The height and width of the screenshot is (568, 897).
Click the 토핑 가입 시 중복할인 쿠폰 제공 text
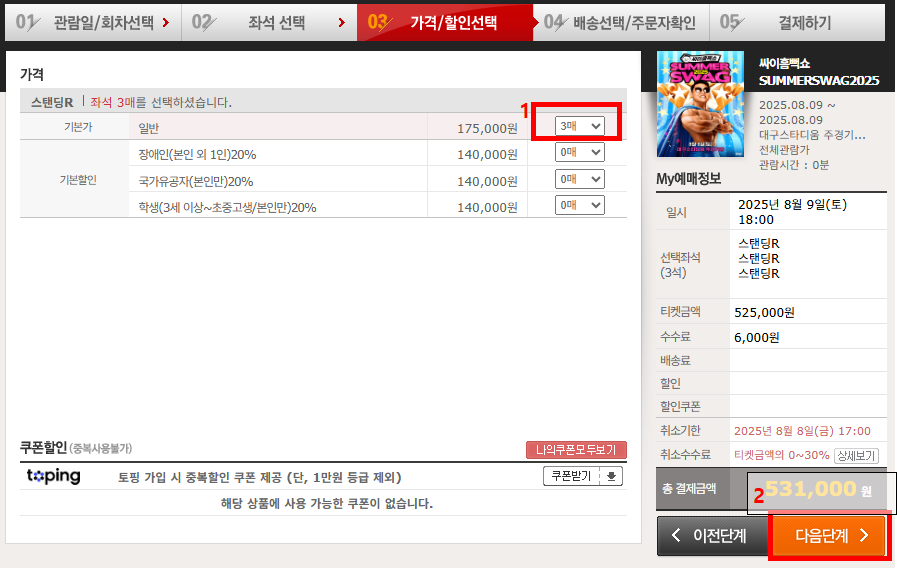click(x=260, y=477)
